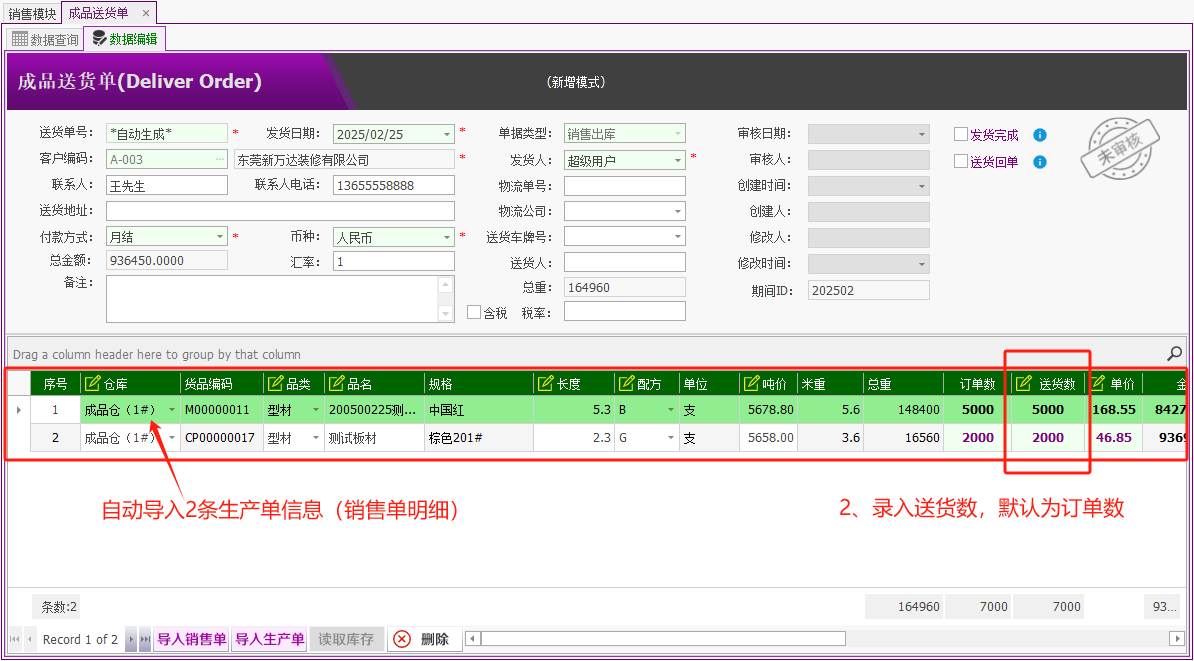Click the 删除 button
1194x661 pixels.
pyautogui.click(x=425, y=639)
